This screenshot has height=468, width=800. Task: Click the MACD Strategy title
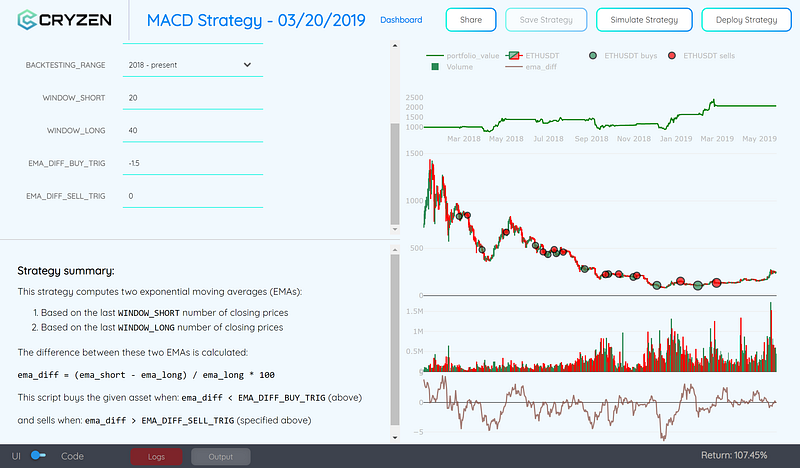[x=256, y=20]
